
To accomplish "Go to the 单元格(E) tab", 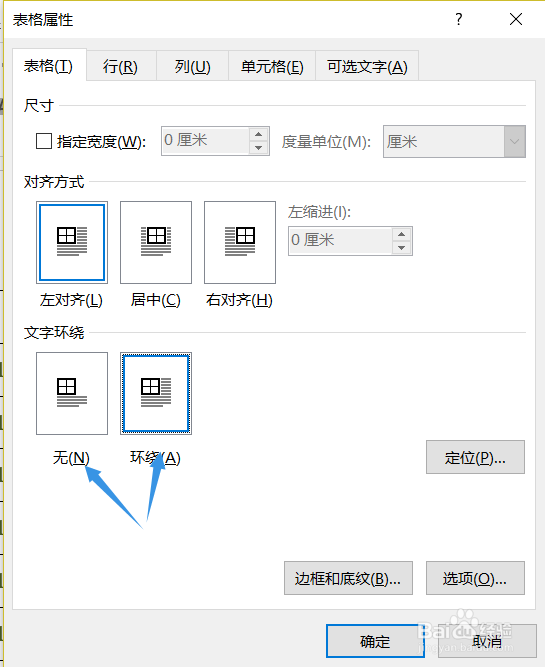I will (x=272, y=67).
